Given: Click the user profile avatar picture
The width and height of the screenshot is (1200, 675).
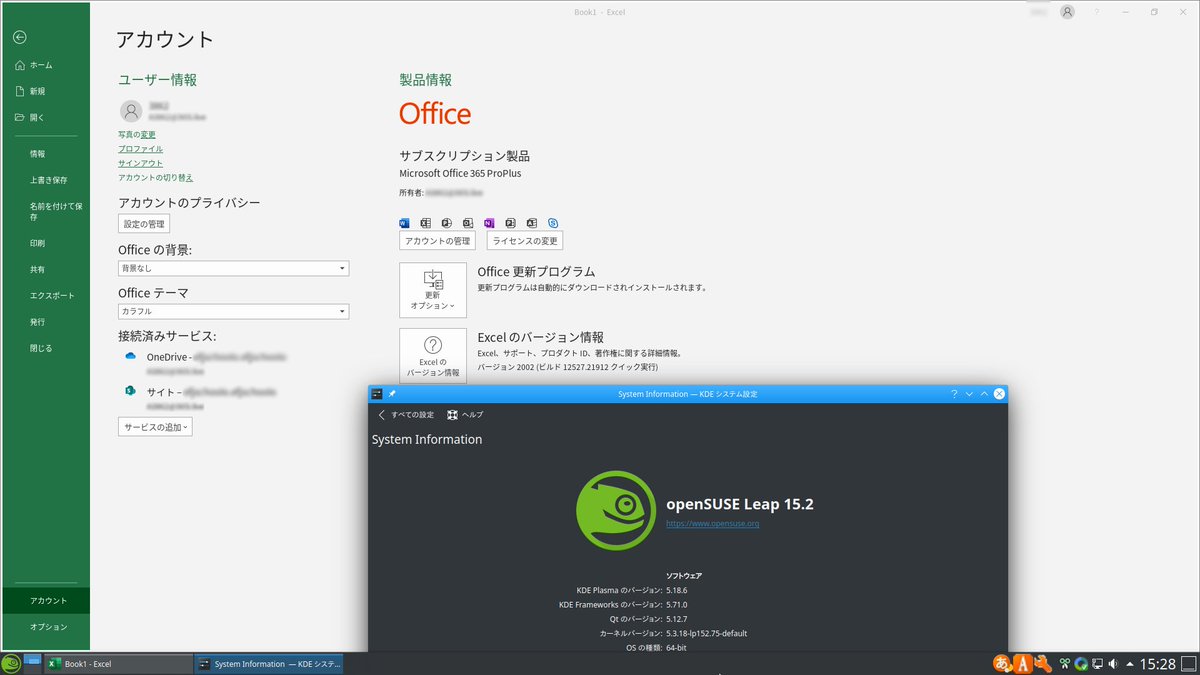Looking at the screenshot, I should coord(130,111).
